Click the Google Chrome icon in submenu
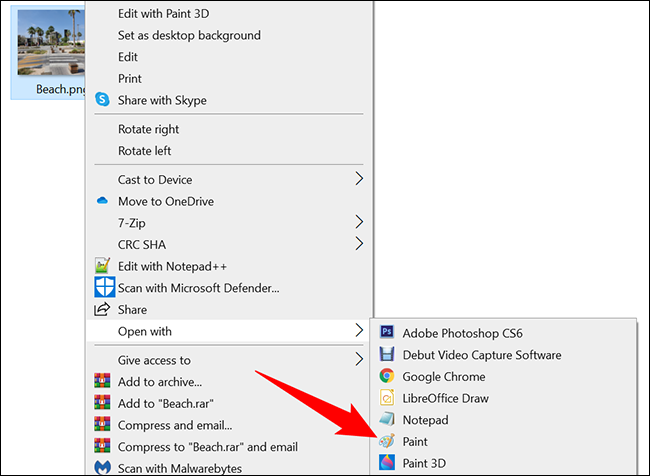 (x=387, y=377)
